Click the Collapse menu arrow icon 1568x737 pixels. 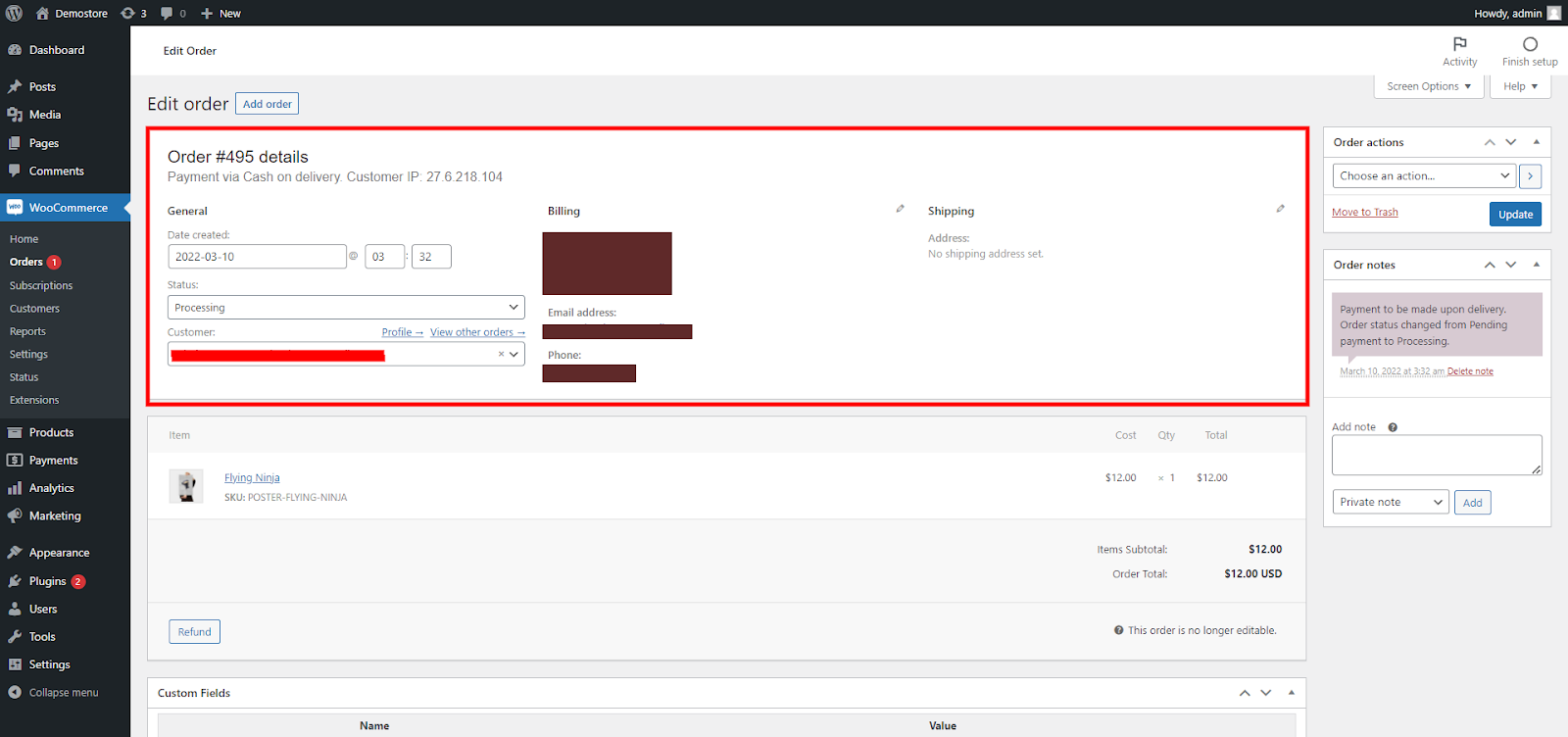tap(15, 692)
